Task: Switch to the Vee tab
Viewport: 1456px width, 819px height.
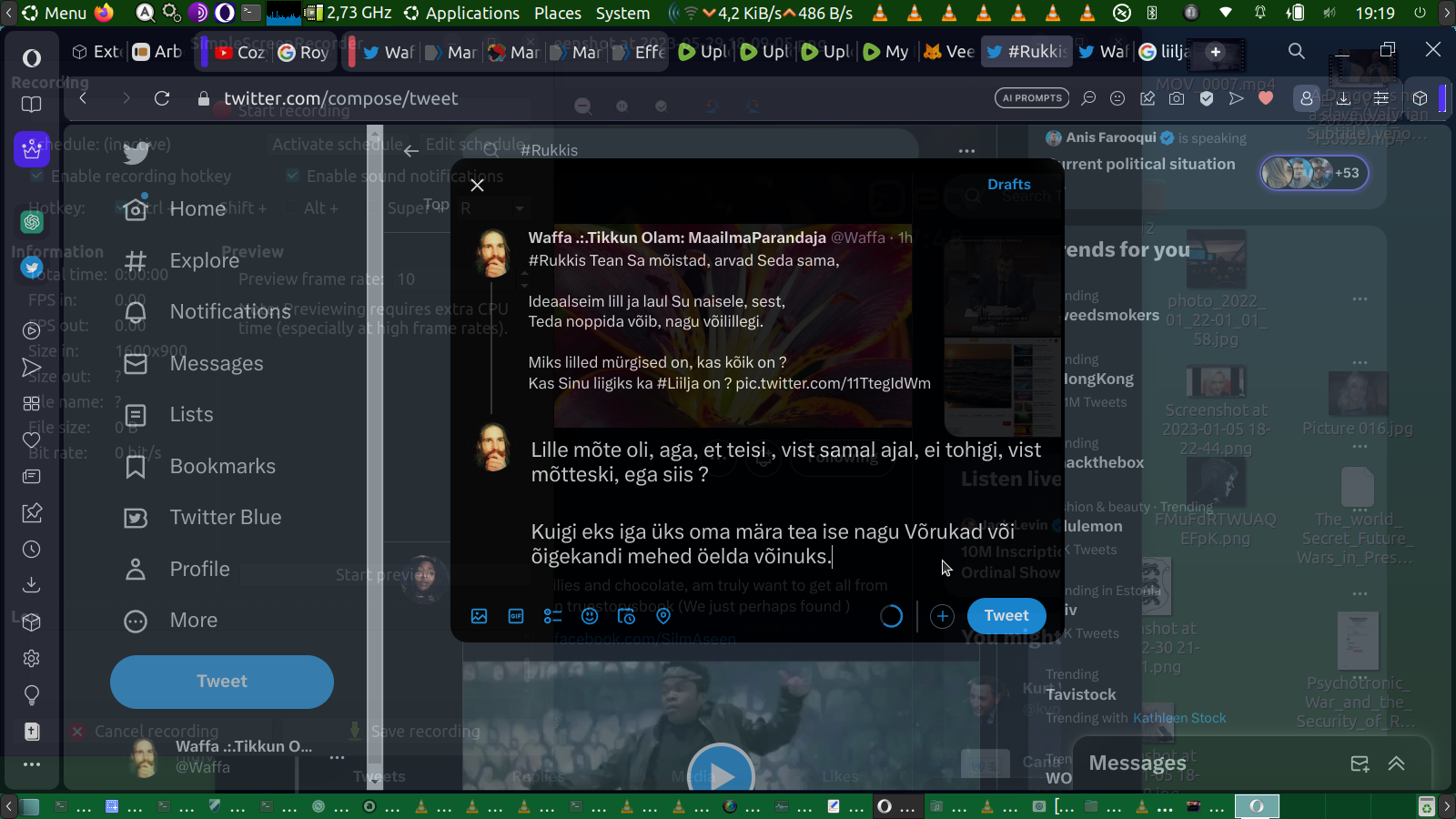Action: 948,52
